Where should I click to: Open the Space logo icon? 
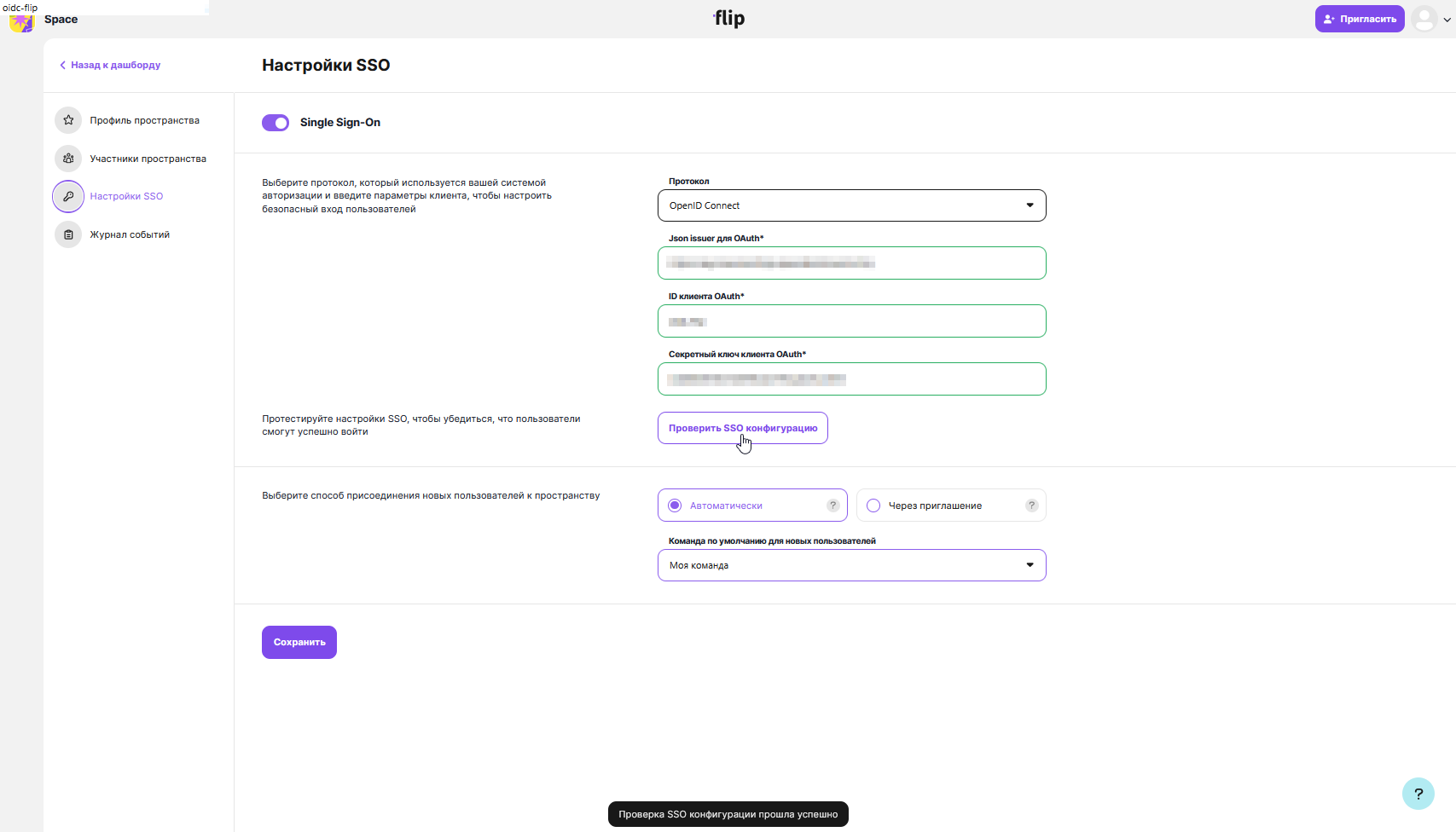click(21, 22)
